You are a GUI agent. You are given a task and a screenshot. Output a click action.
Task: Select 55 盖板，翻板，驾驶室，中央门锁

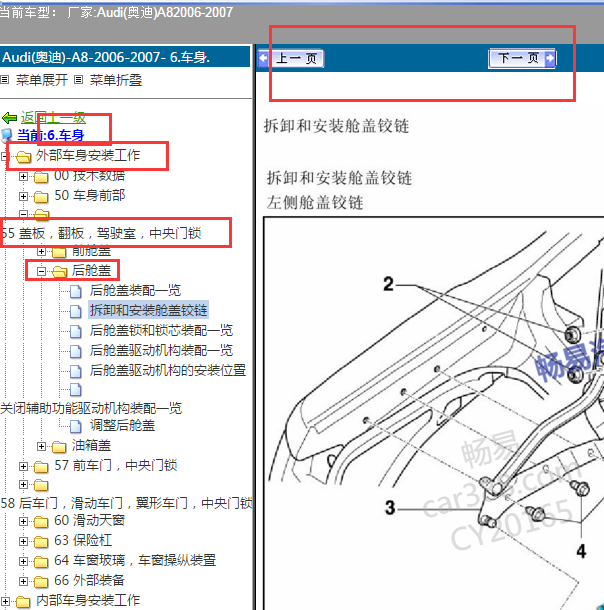[x=101, y=233]
